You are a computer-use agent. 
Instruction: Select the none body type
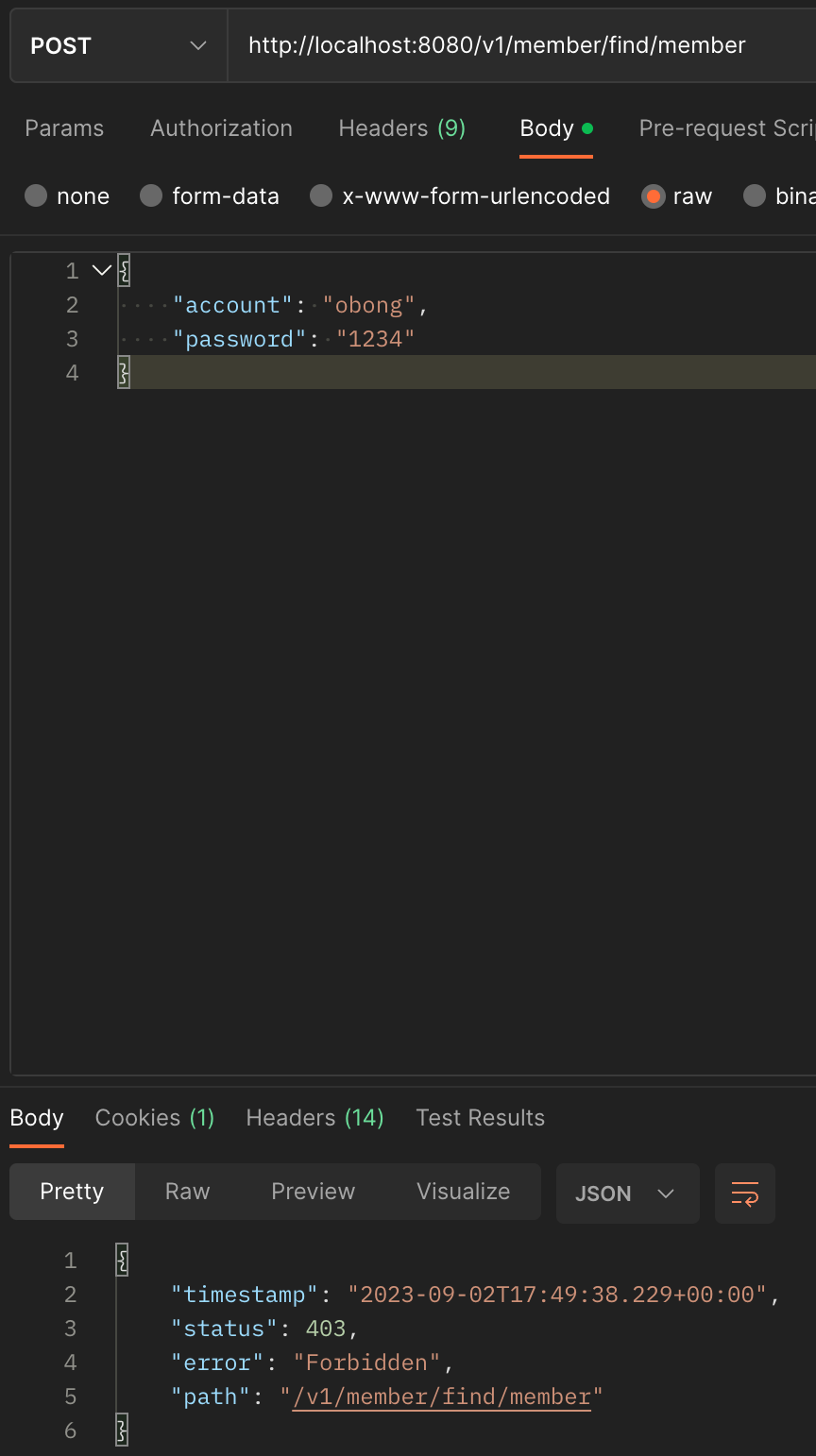pyautogui.click(x=67, y=195)
